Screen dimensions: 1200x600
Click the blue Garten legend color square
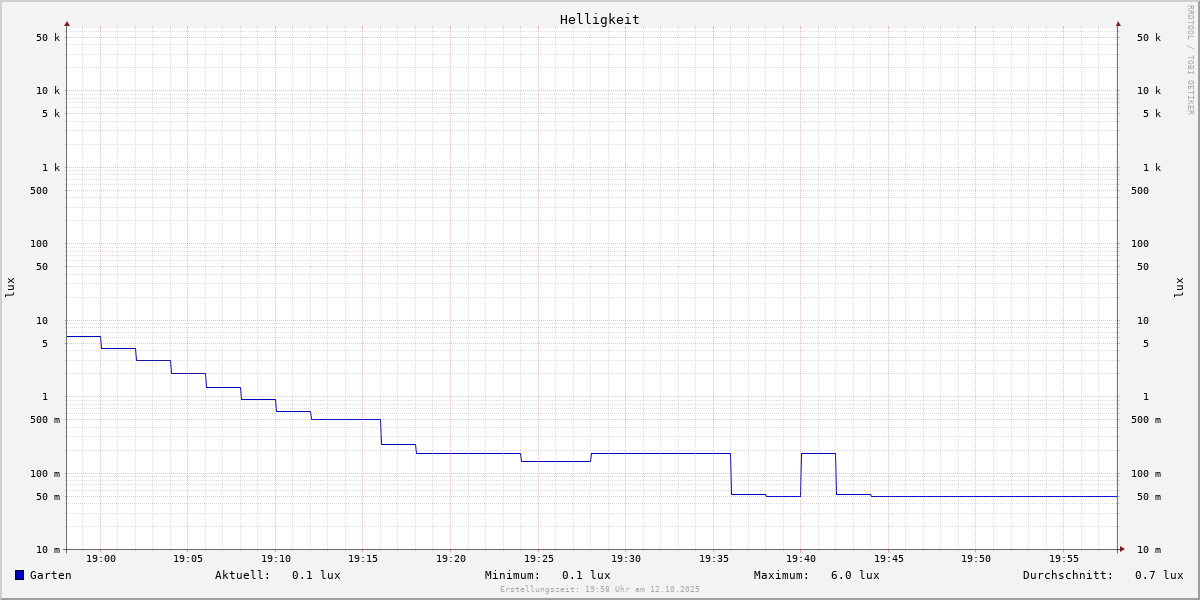[x=19, y=575]
